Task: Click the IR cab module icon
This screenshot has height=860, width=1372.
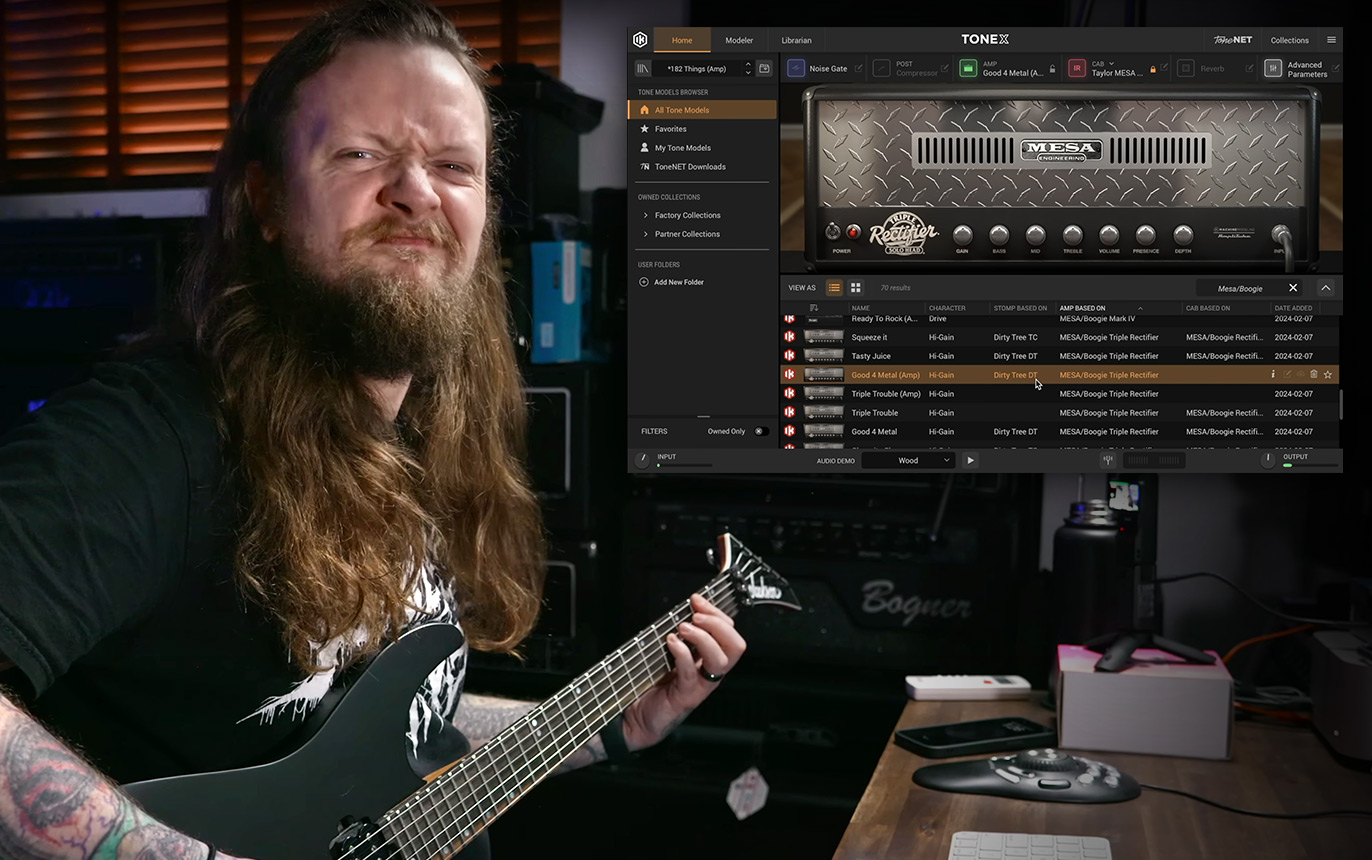Action: tap(1076, 68)
